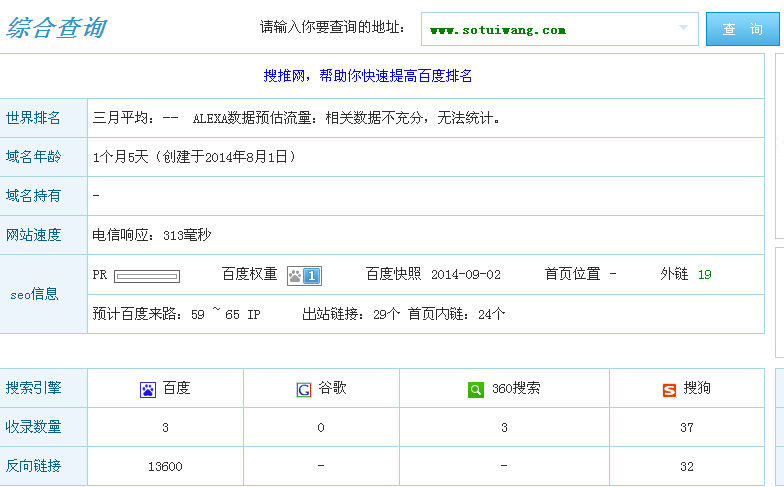This screenshot has height=487, width=784.
Task: Click the 首页位置 label
Action: [572, 274]
